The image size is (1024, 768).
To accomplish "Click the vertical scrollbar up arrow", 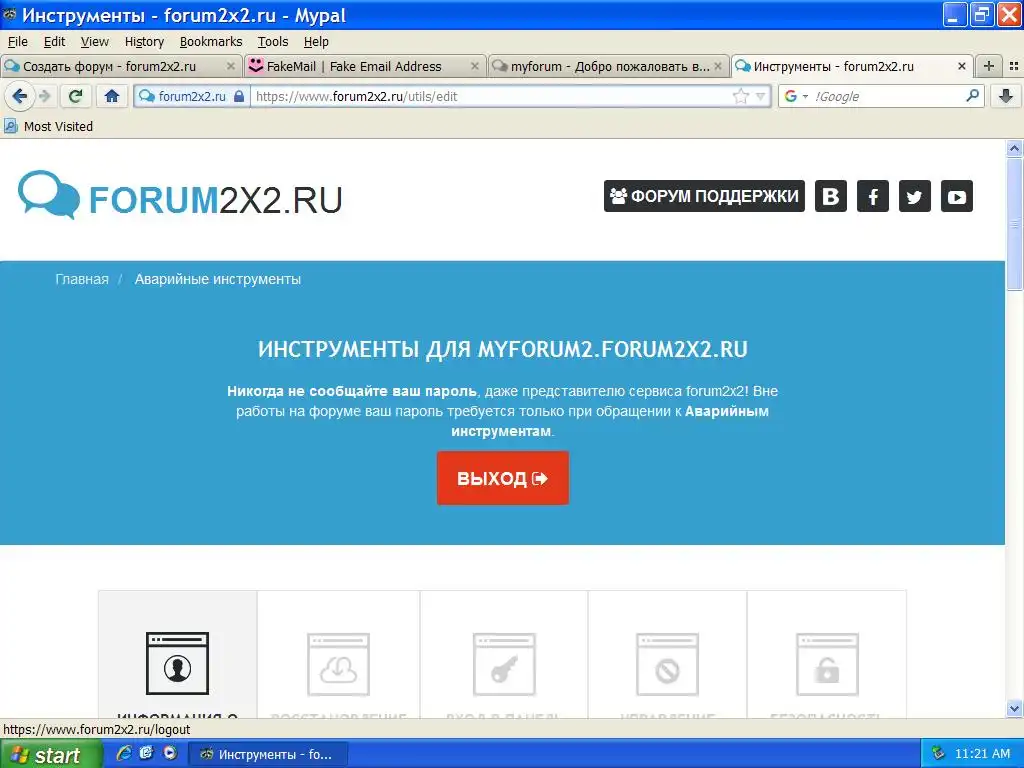I will tap(1014, 149).
